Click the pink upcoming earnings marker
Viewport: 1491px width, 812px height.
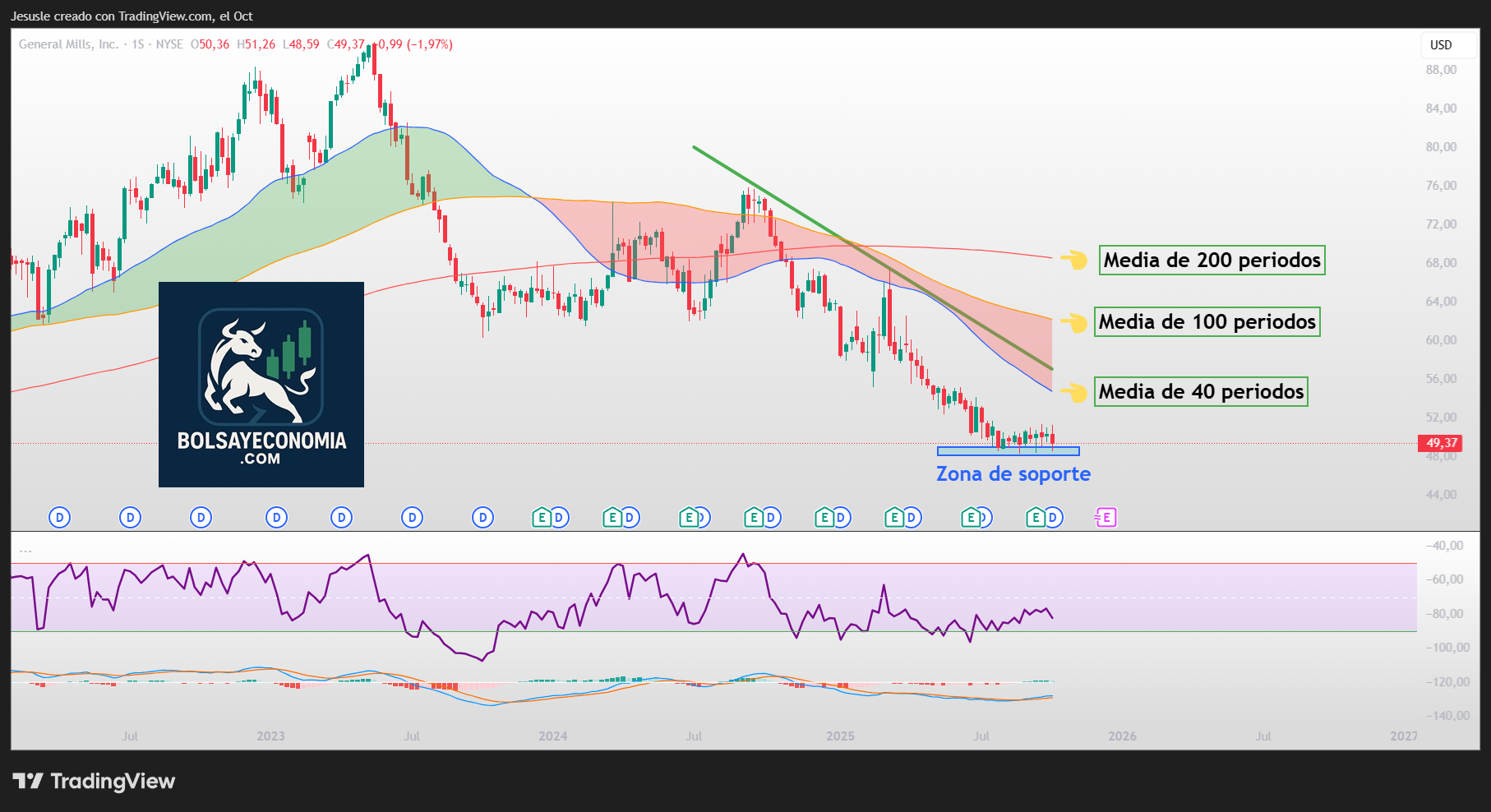click(x=1106, y=517)
